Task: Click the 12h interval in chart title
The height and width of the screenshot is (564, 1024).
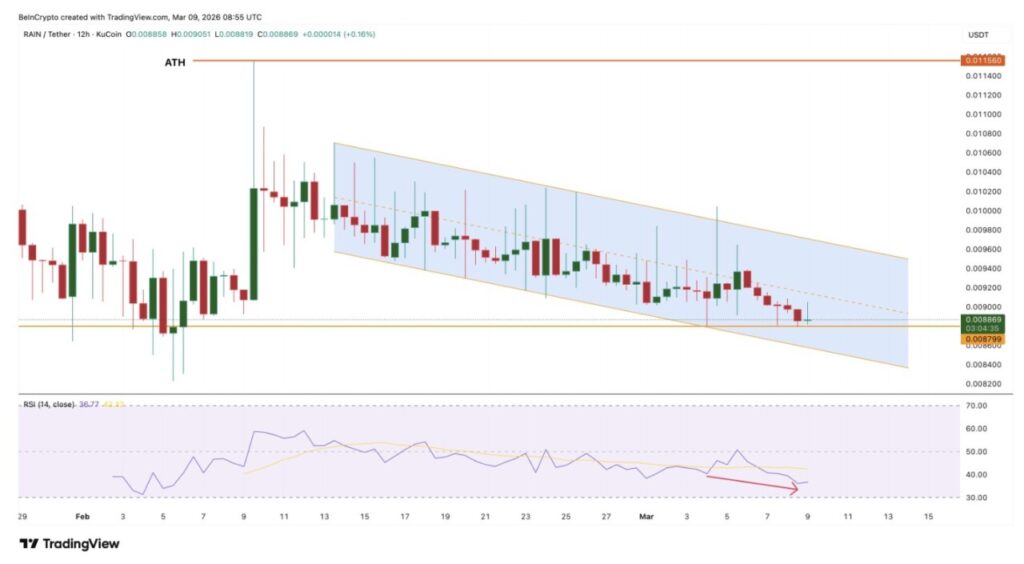Action: point(92,34)
